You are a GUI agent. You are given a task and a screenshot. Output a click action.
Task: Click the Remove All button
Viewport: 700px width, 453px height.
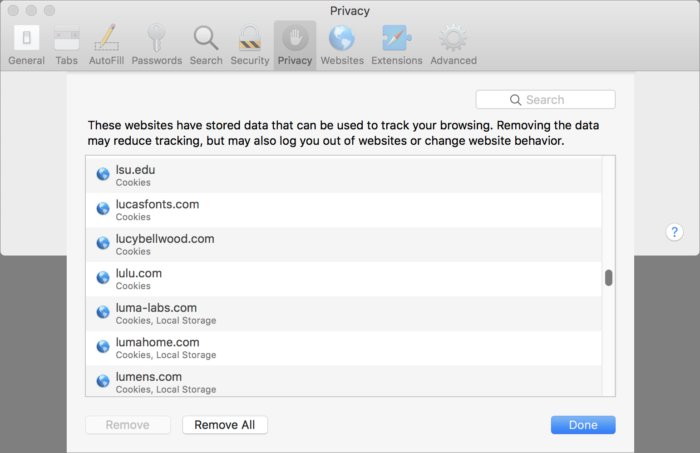[225, 425]
